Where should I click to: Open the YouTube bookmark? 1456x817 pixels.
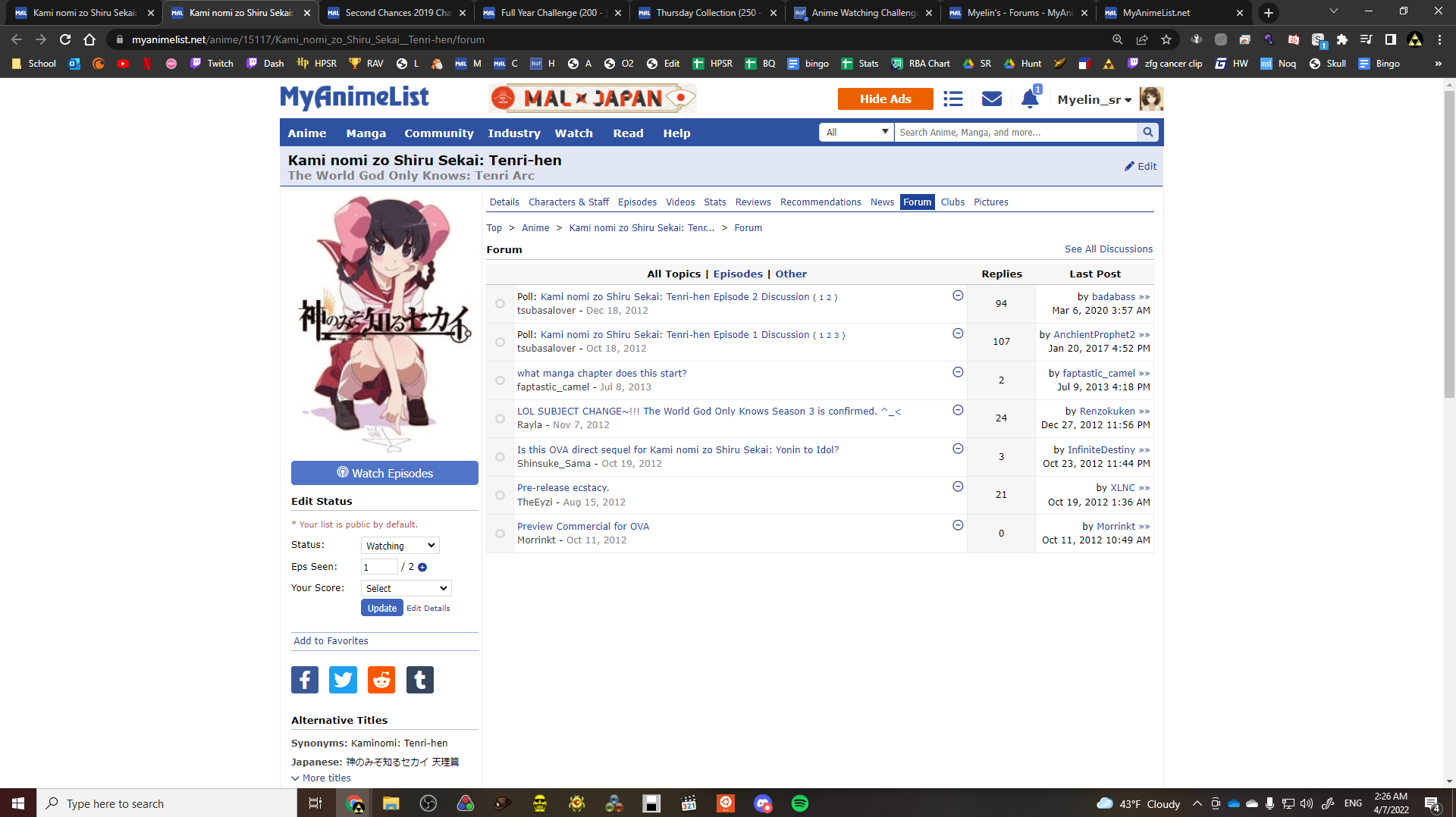[123, 64]
